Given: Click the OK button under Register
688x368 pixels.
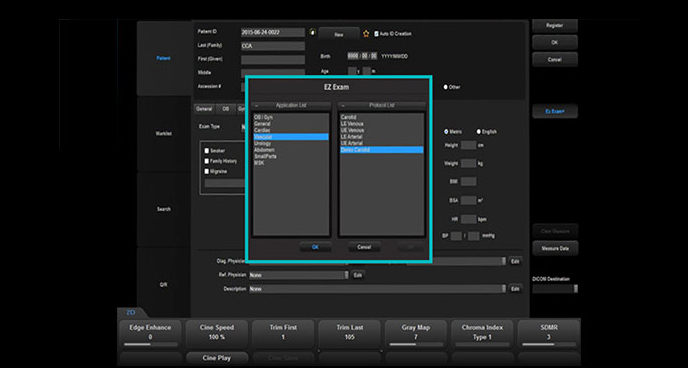Looking at the screenshot, I should (x=555, y=43).
